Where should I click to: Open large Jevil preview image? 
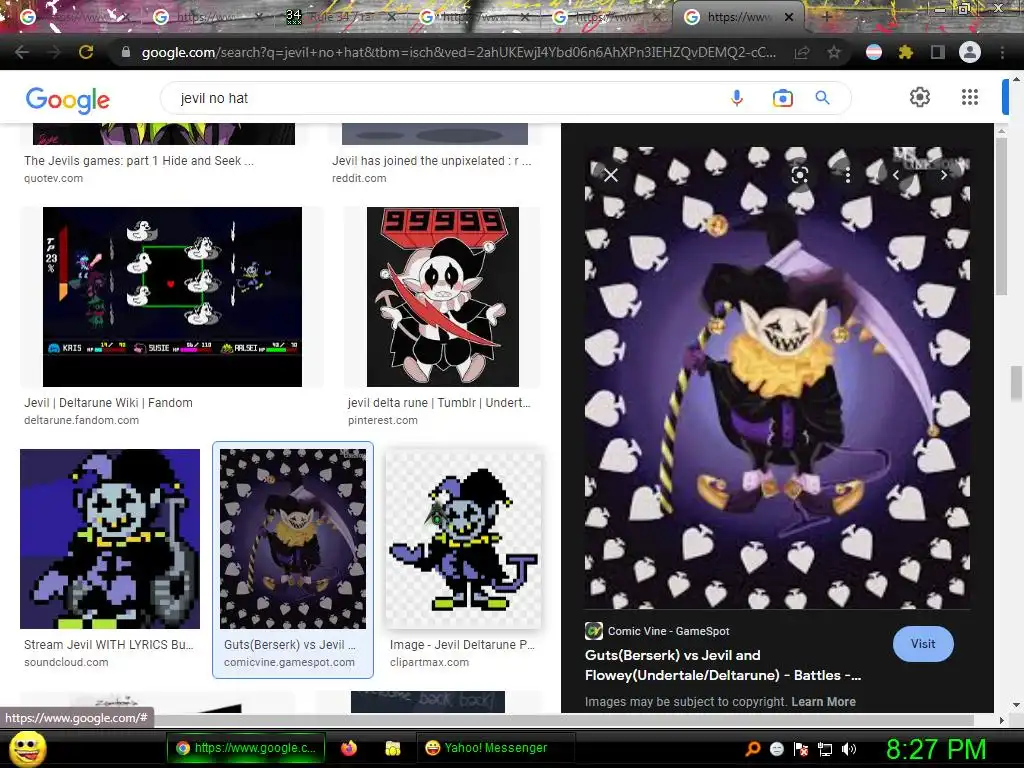[777, 377]
